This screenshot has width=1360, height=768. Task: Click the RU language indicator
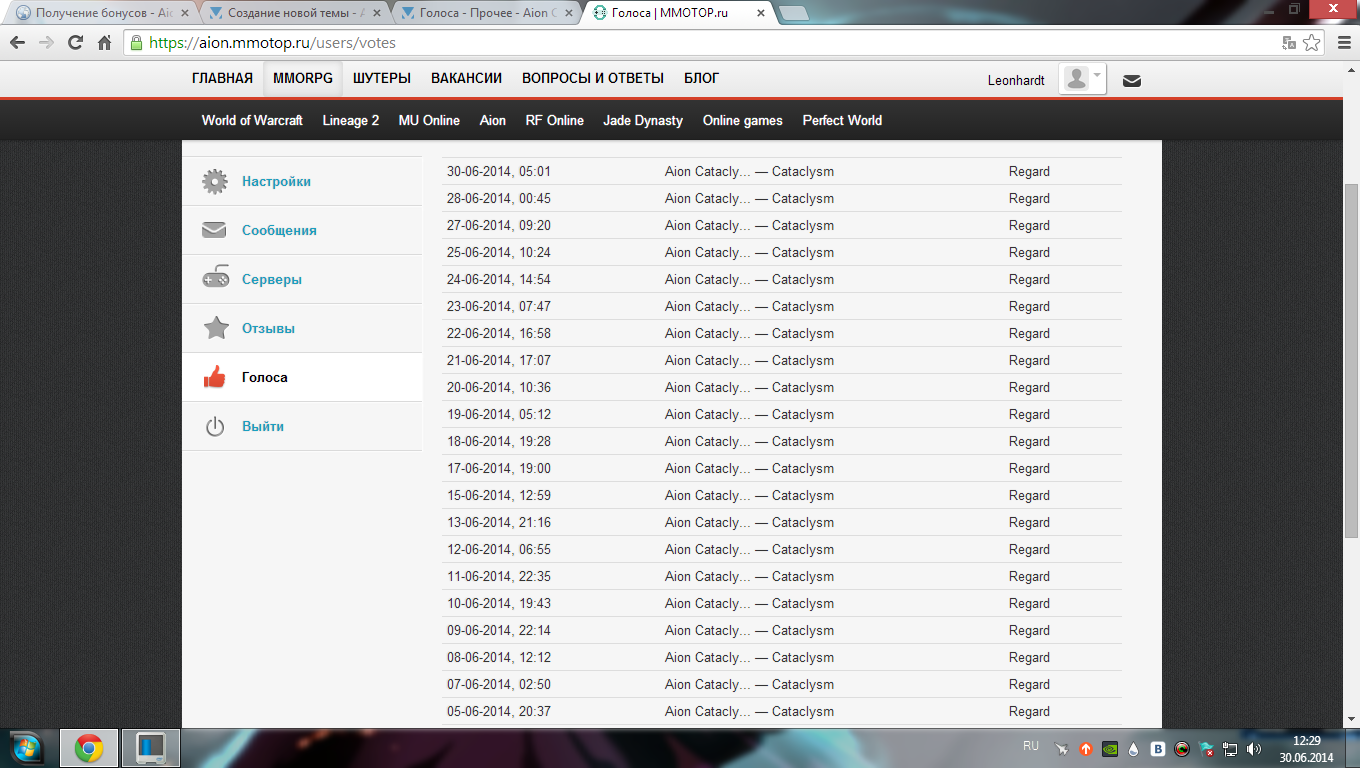coord(1031,746)
